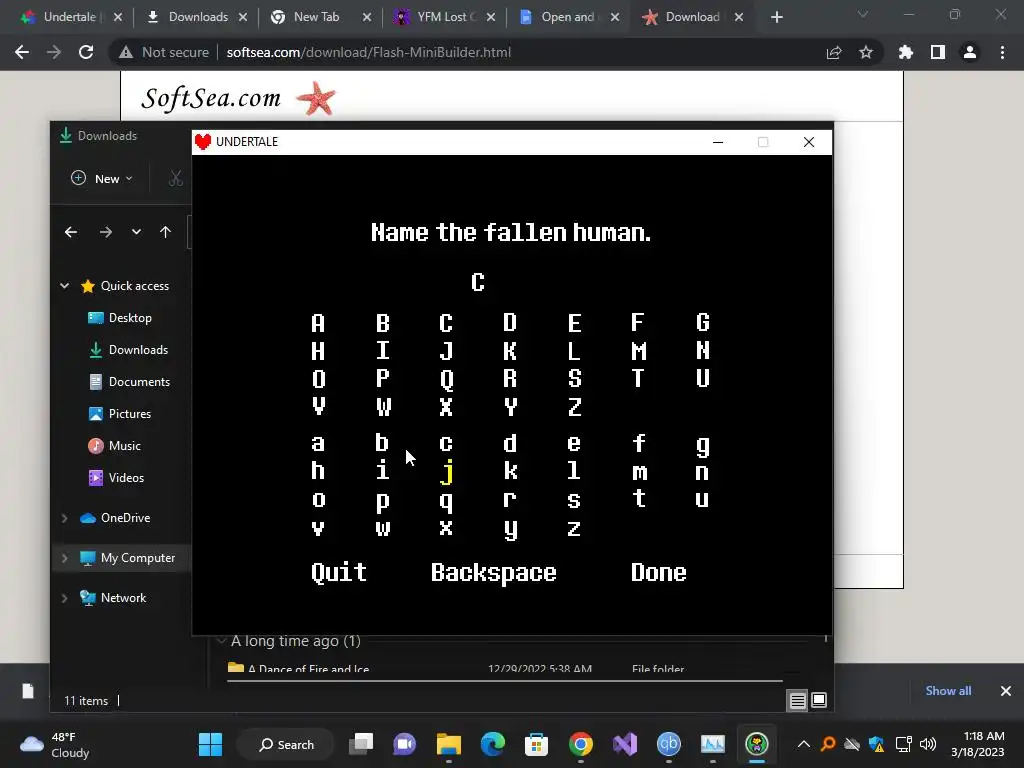Select lowercase letter u in Undertale

[702, 500]
